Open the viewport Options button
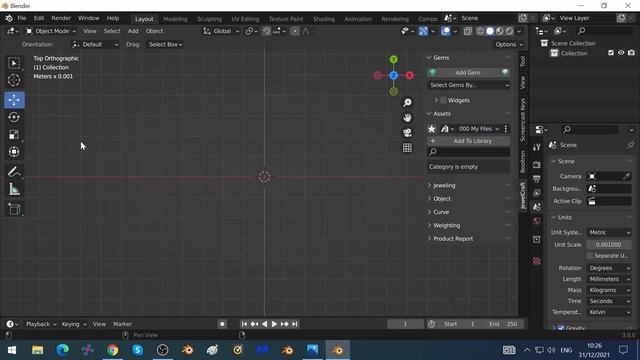Viewport: 640px width, 360px height. pyautogui.click(x=509, y=44)
